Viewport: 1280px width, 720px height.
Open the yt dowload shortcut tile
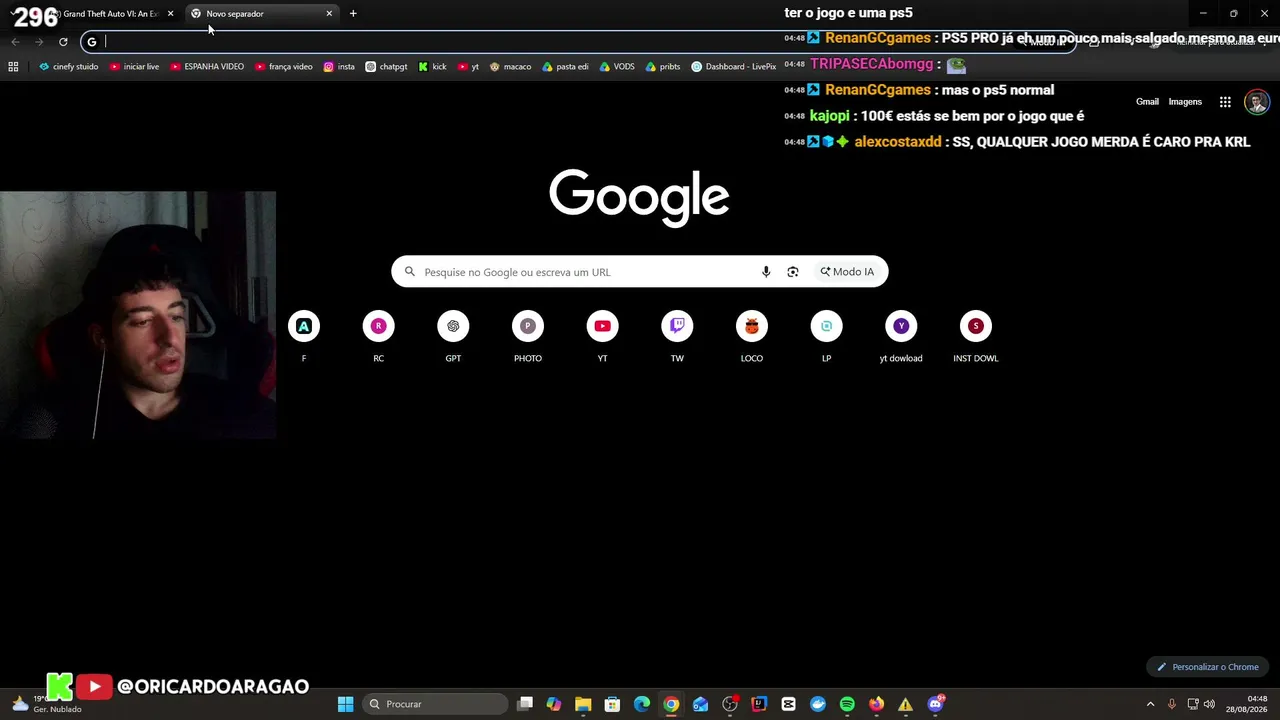click(x=901, y=336)
